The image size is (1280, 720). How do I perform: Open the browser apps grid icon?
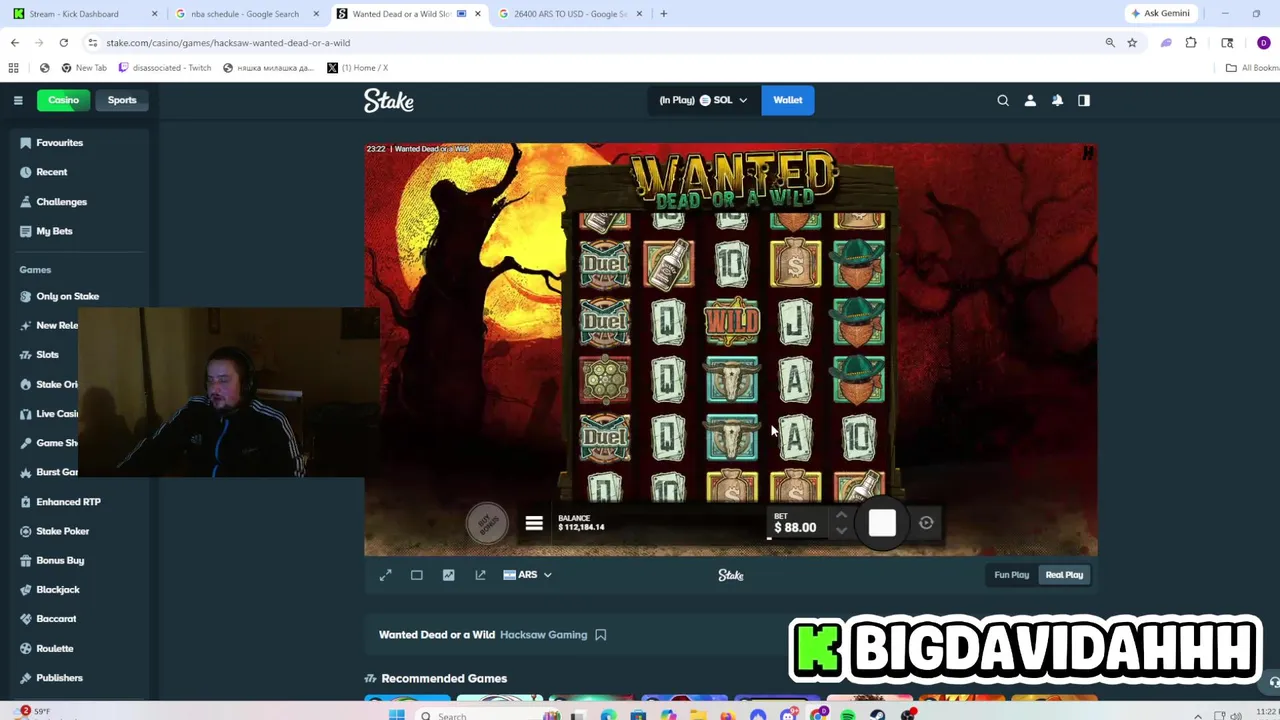click(13, 68)
